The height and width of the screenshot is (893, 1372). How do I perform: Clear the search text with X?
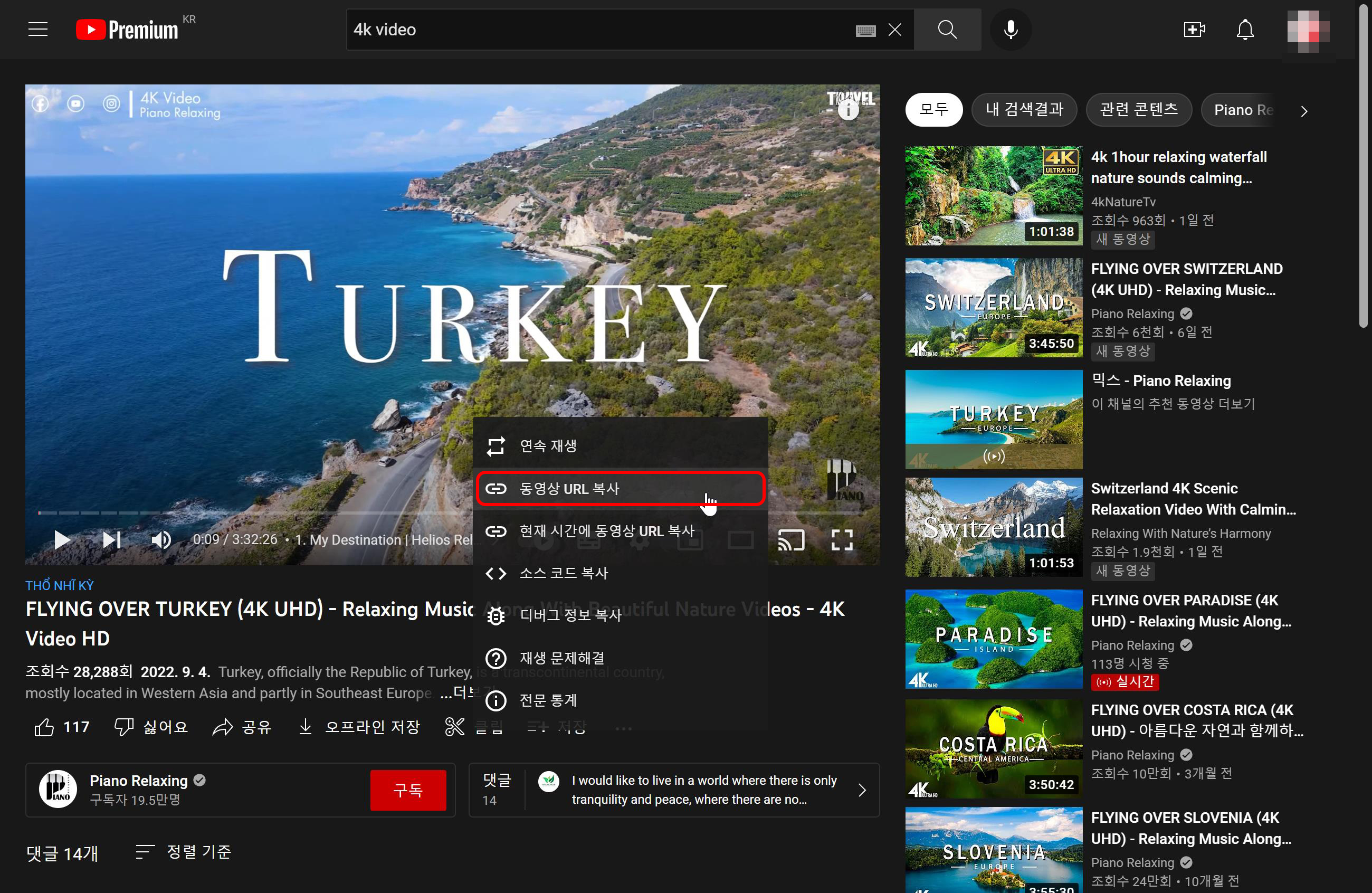pyautogui.click(x=894, y=30)
